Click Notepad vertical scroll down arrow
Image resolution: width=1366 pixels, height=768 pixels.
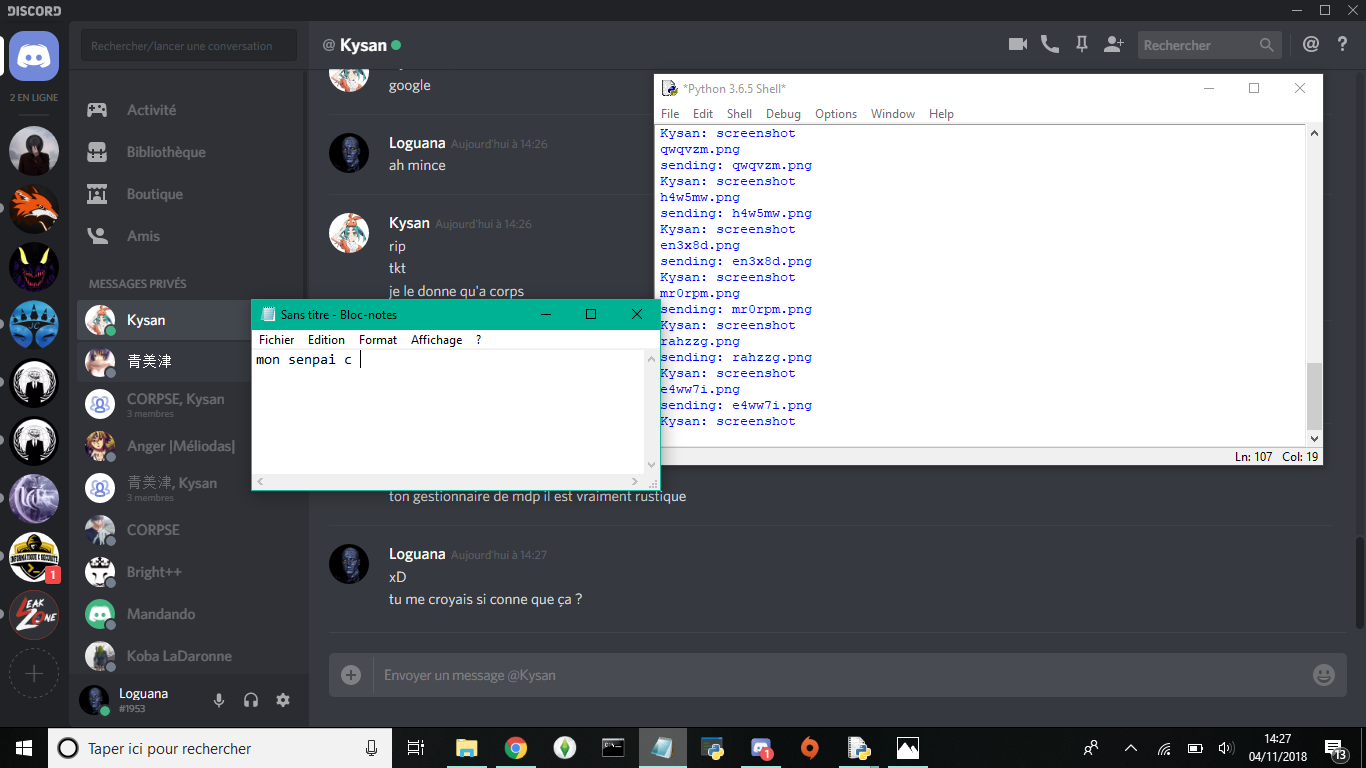pos(652,465)
